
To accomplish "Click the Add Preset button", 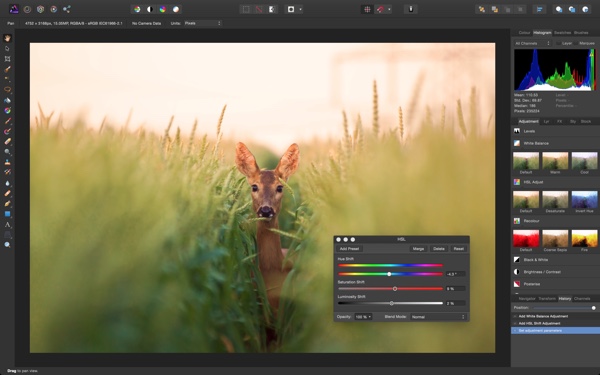I will tap(349, 249).
